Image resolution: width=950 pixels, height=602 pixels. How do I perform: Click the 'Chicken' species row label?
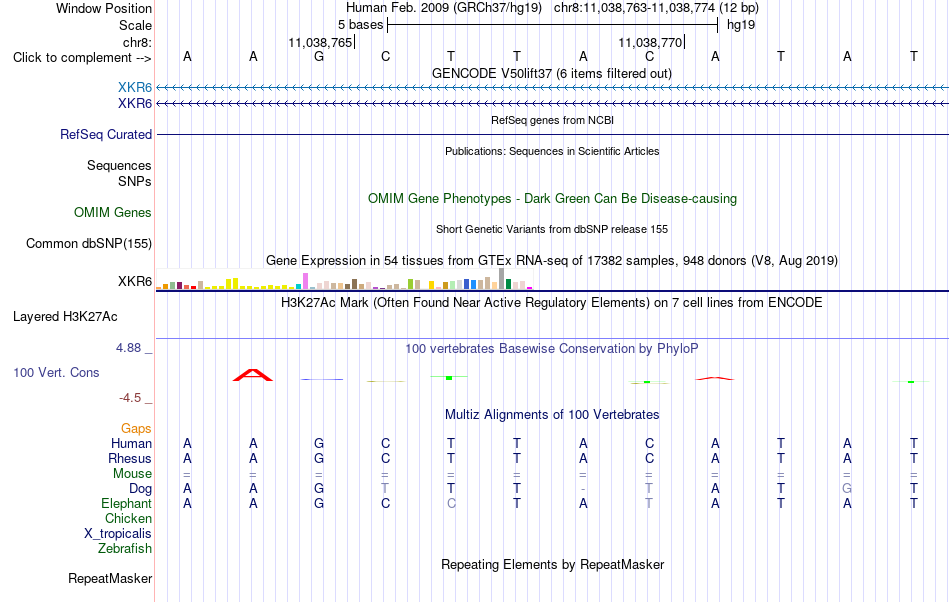[x=128, y=518]
